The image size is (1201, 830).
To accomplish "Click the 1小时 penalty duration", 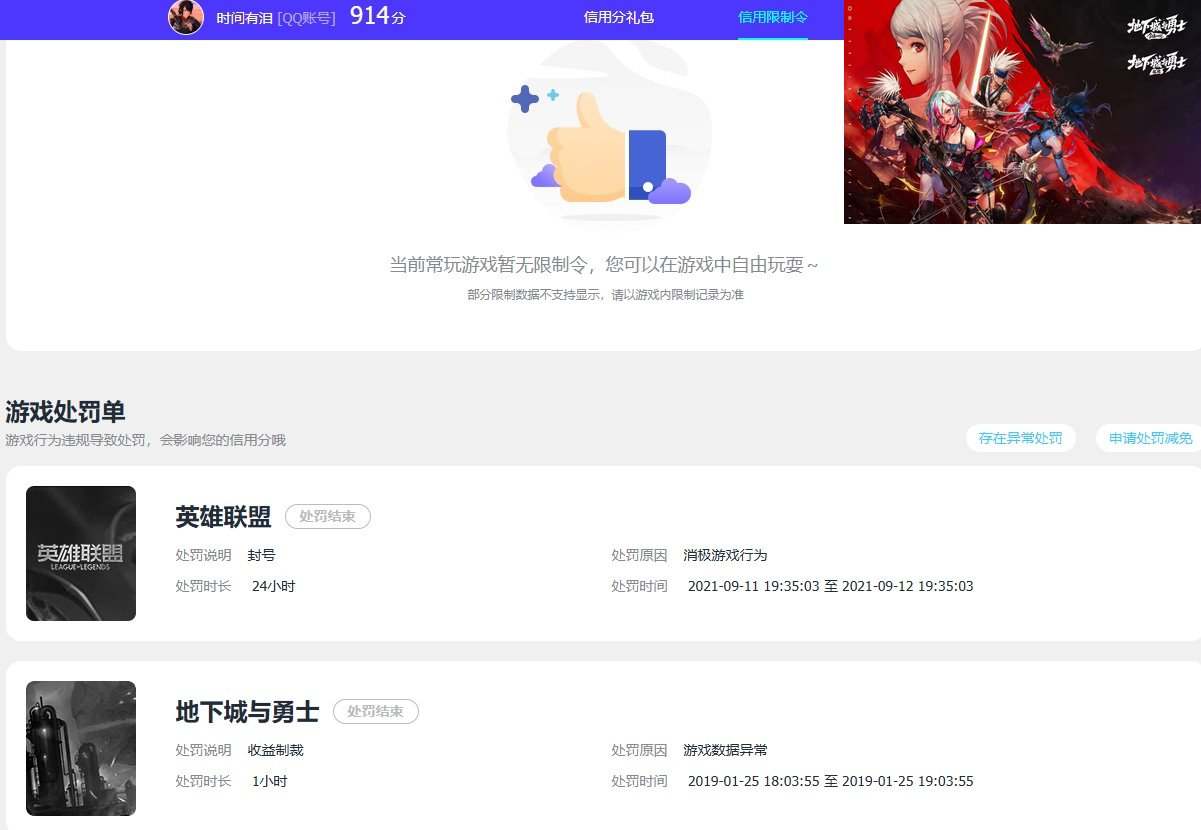I will [x=269, y=781].
